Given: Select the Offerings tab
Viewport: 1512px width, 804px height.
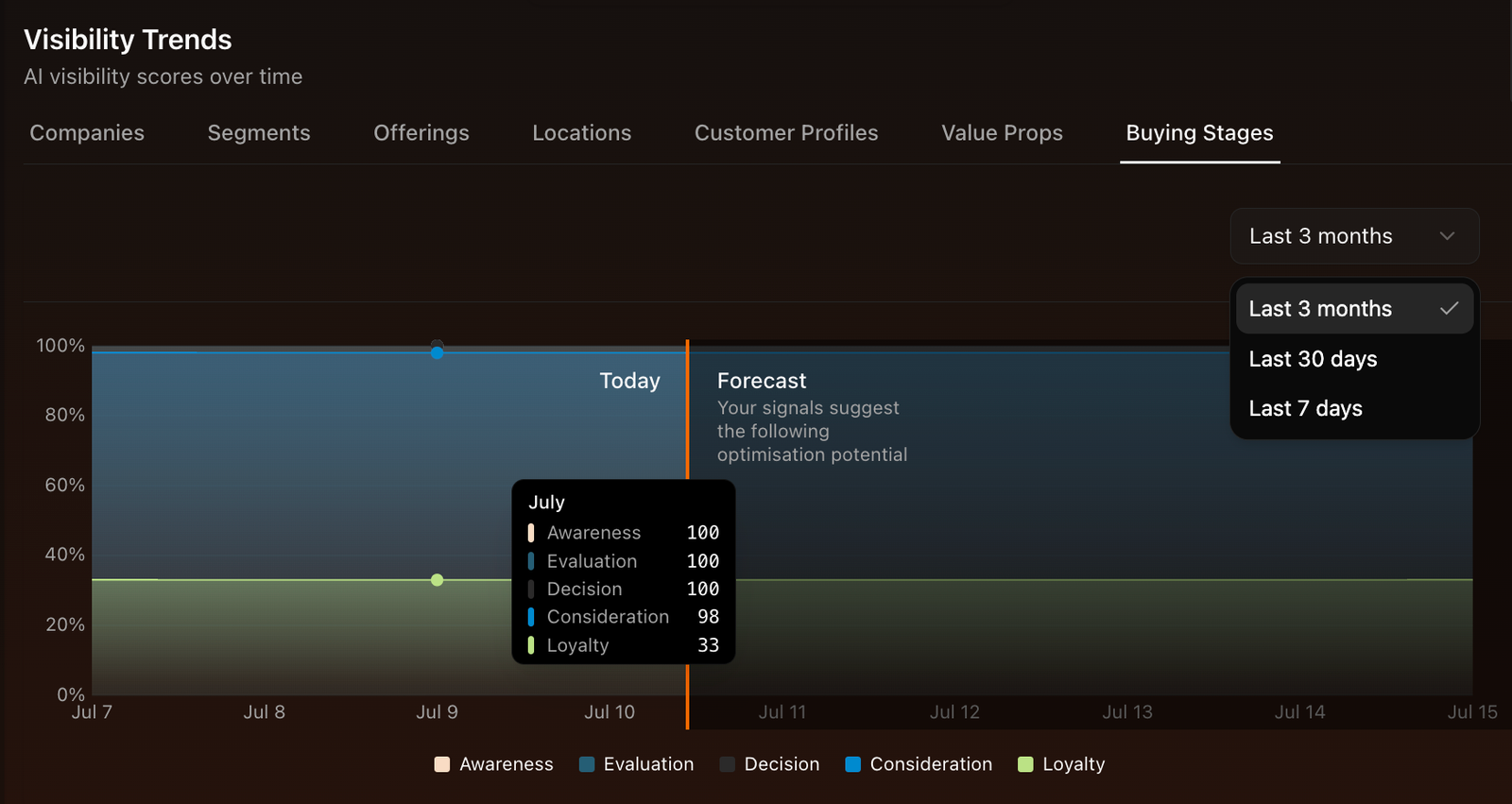Looking at the screenshot, I should tap(421, 133).
